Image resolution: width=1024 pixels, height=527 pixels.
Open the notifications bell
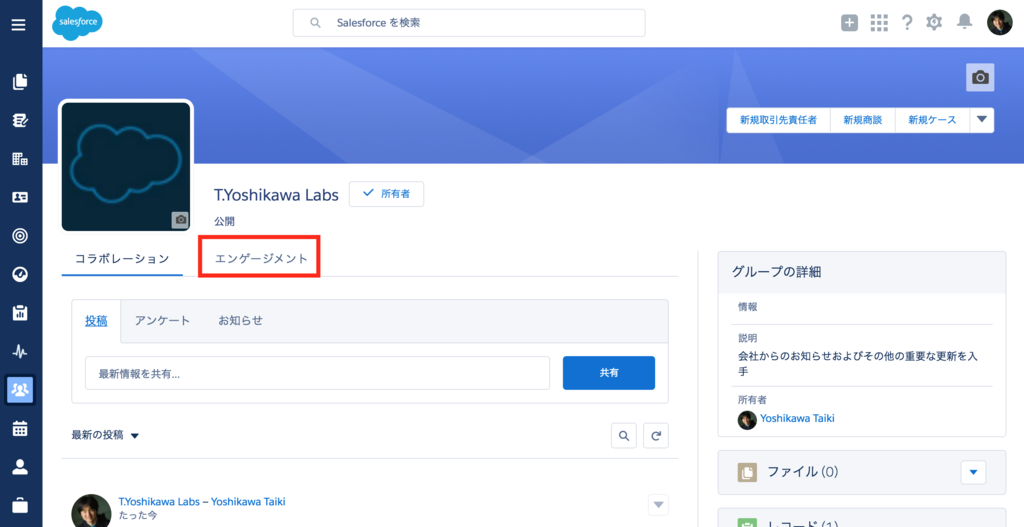point(965,22)
